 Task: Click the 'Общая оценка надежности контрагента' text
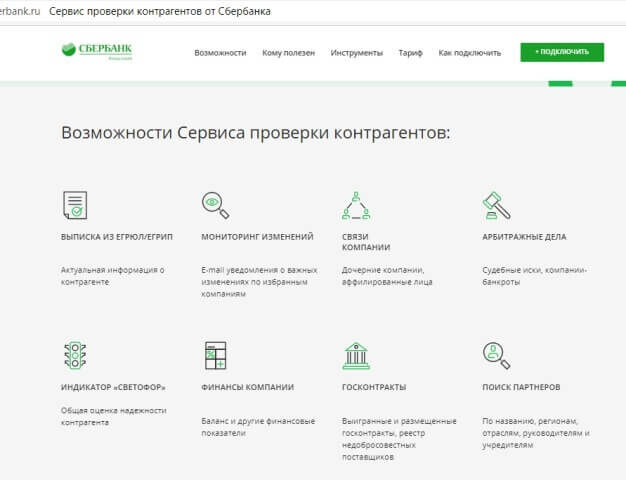[x=113, y=417]
